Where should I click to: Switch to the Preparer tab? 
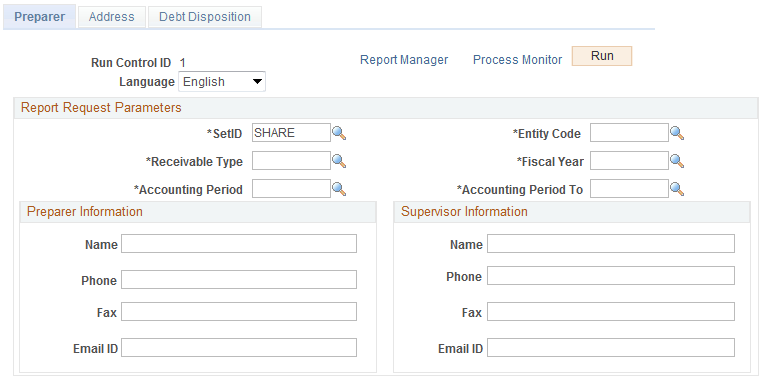(40, 17)
